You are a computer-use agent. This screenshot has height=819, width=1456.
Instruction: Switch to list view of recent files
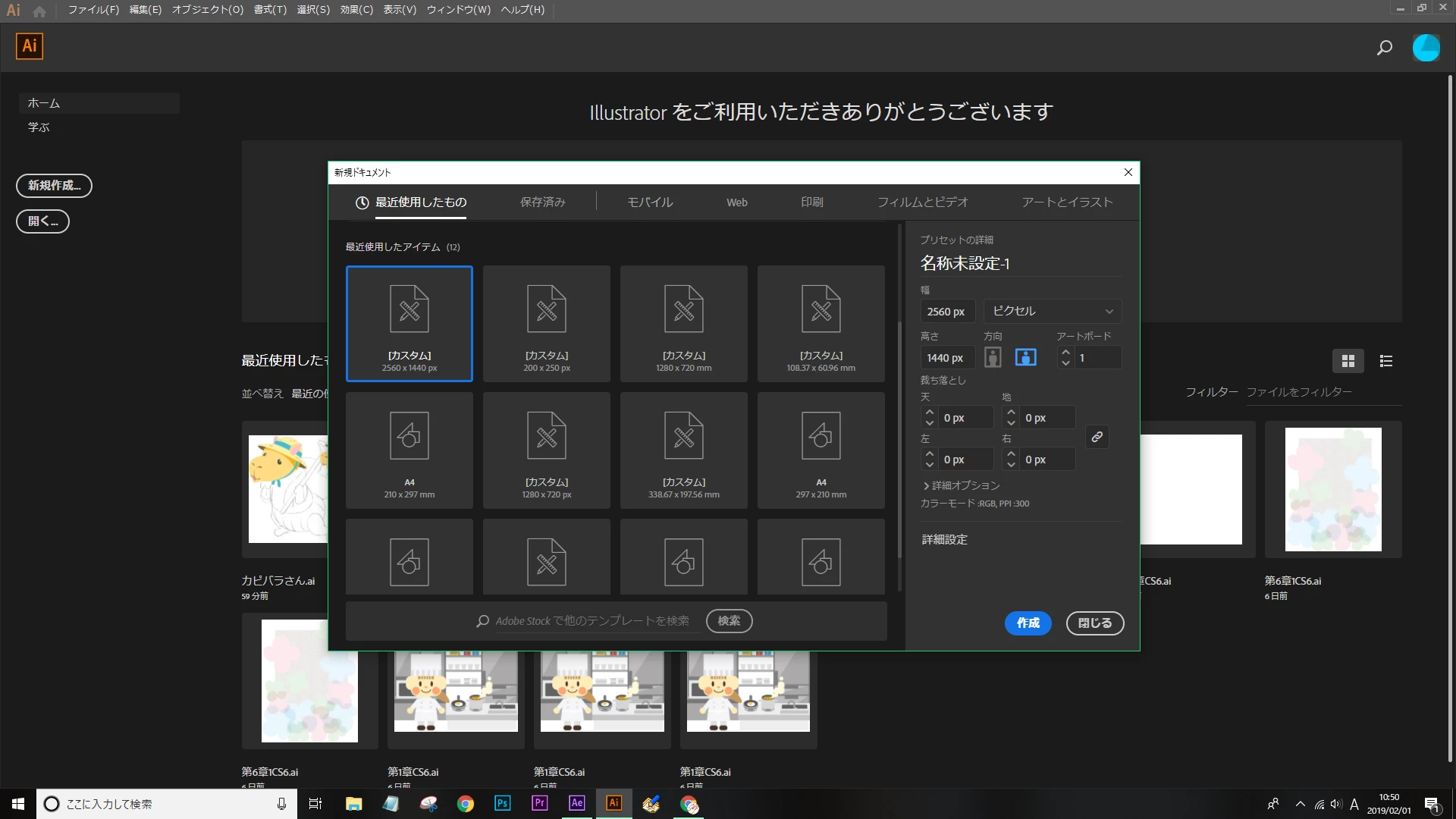pyautogui.click(x=1385, y=361)
